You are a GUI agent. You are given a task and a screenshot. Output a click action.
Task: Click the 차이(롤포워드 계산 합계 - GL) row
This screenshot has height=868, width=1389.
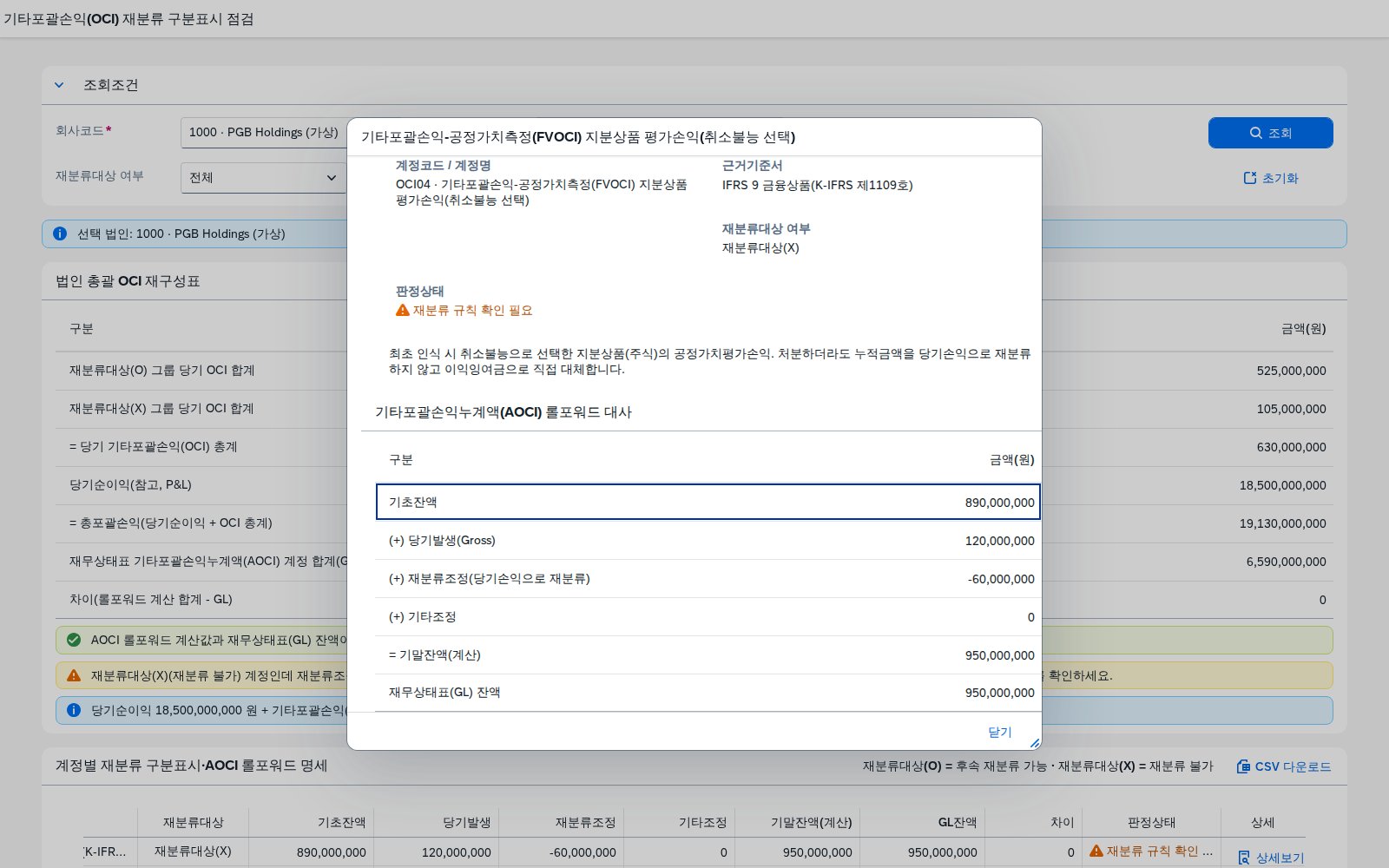694,600
